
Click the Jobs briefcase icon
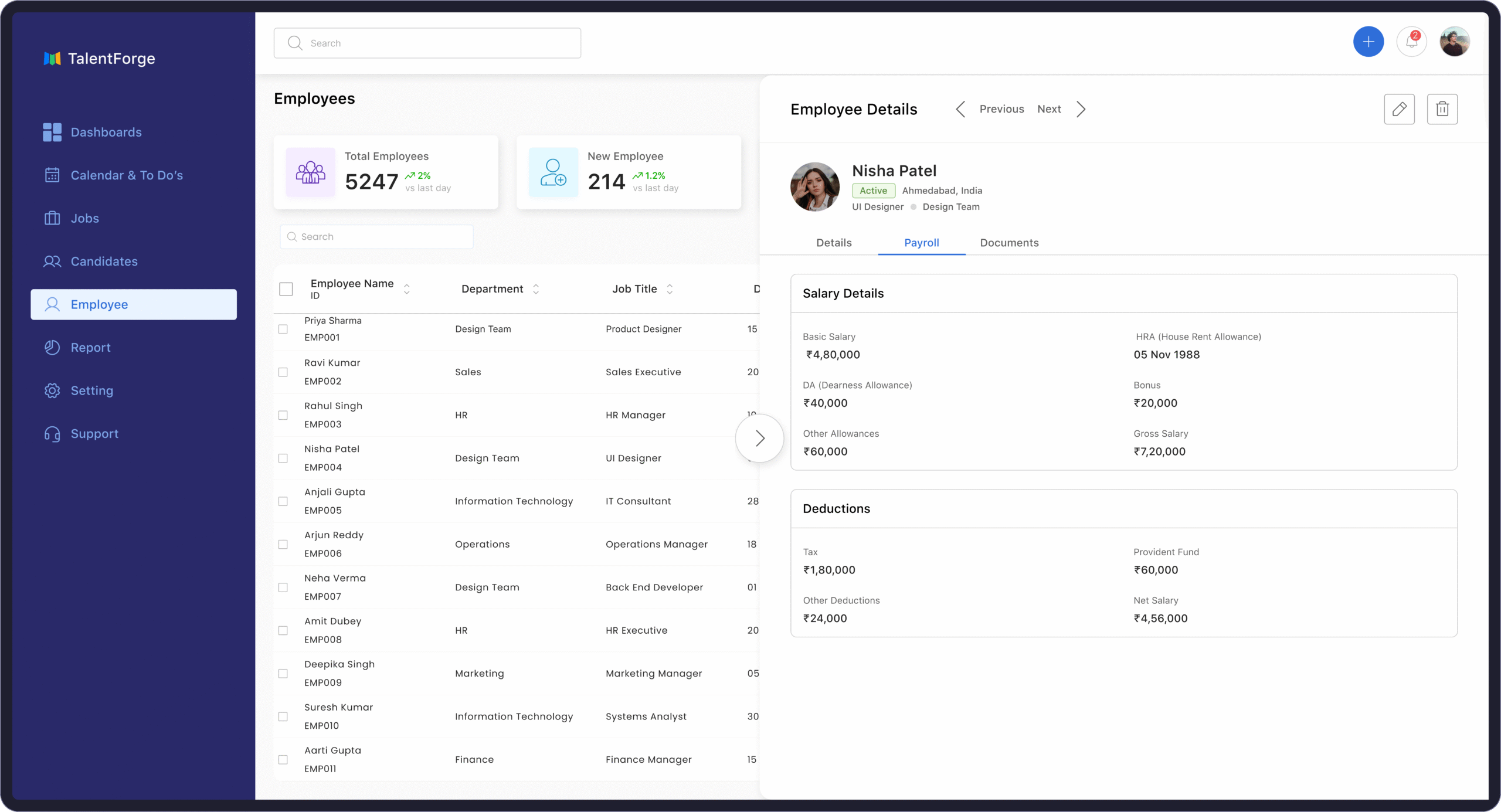(52, 218)
